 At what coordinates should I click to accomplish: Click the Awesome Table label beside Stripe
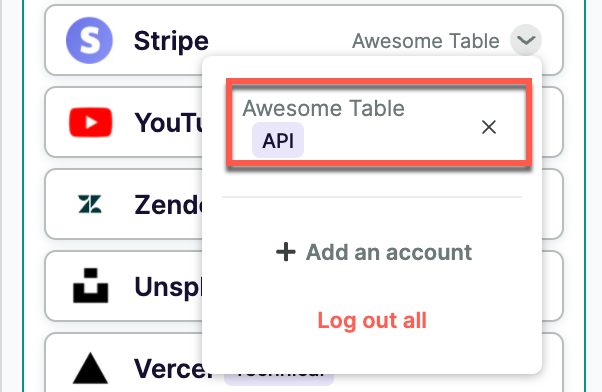click(426, 41)
